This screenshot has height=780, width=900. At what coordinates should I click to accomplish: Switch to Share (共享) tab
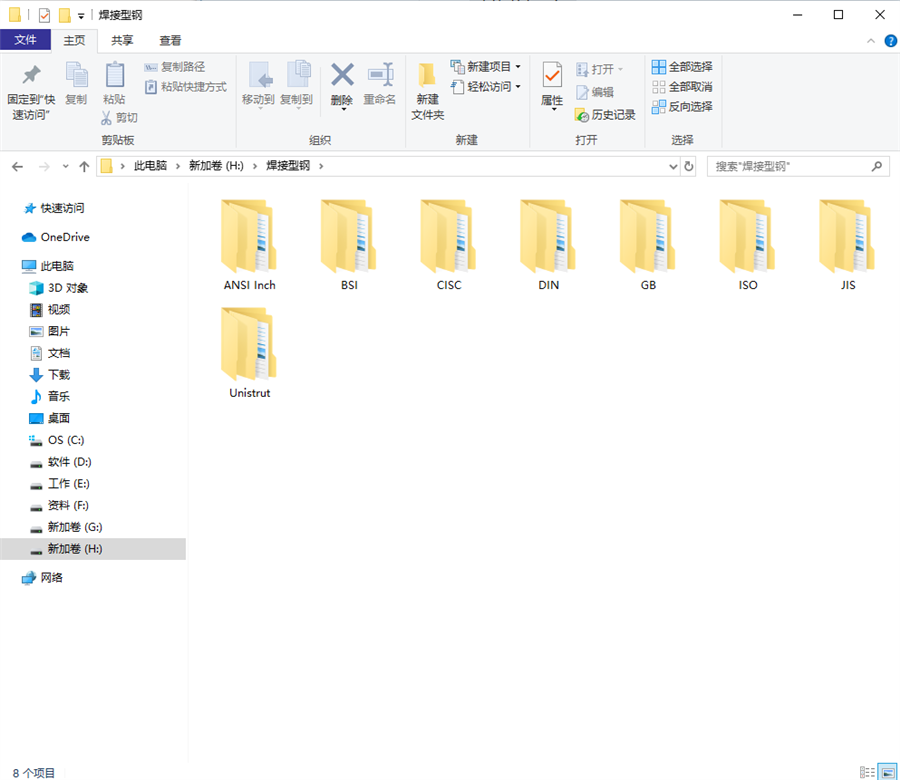(122, 40)
